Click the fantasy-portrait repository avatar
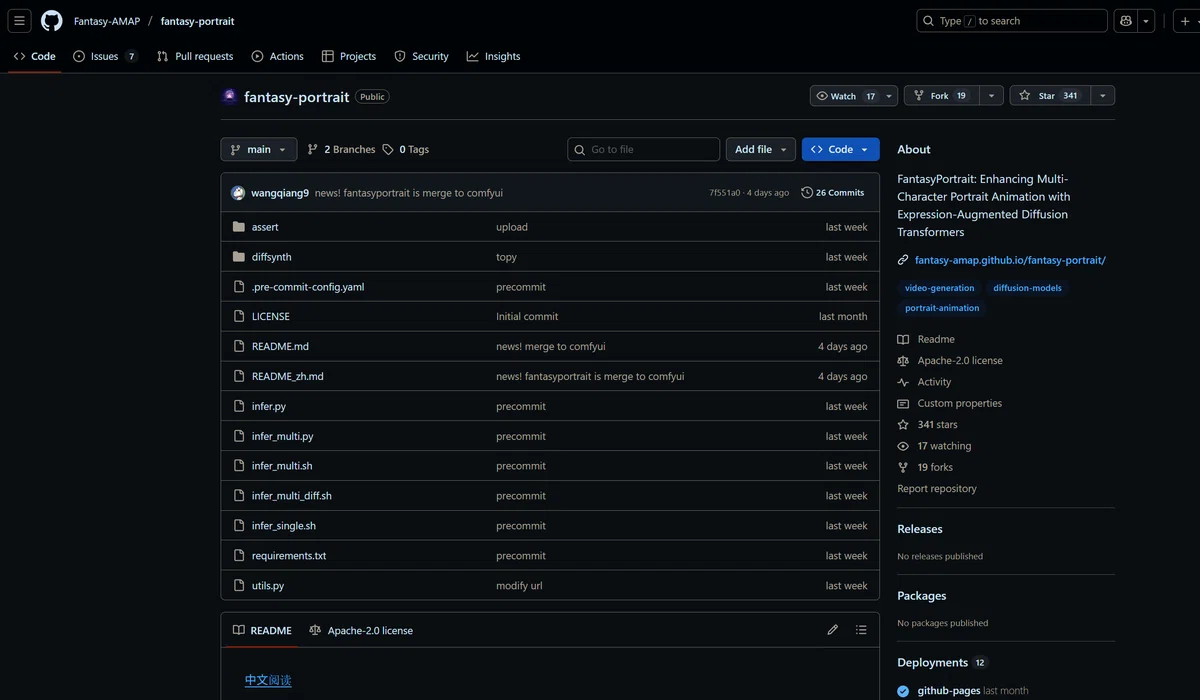The image size is (1200, 700). 229,96
